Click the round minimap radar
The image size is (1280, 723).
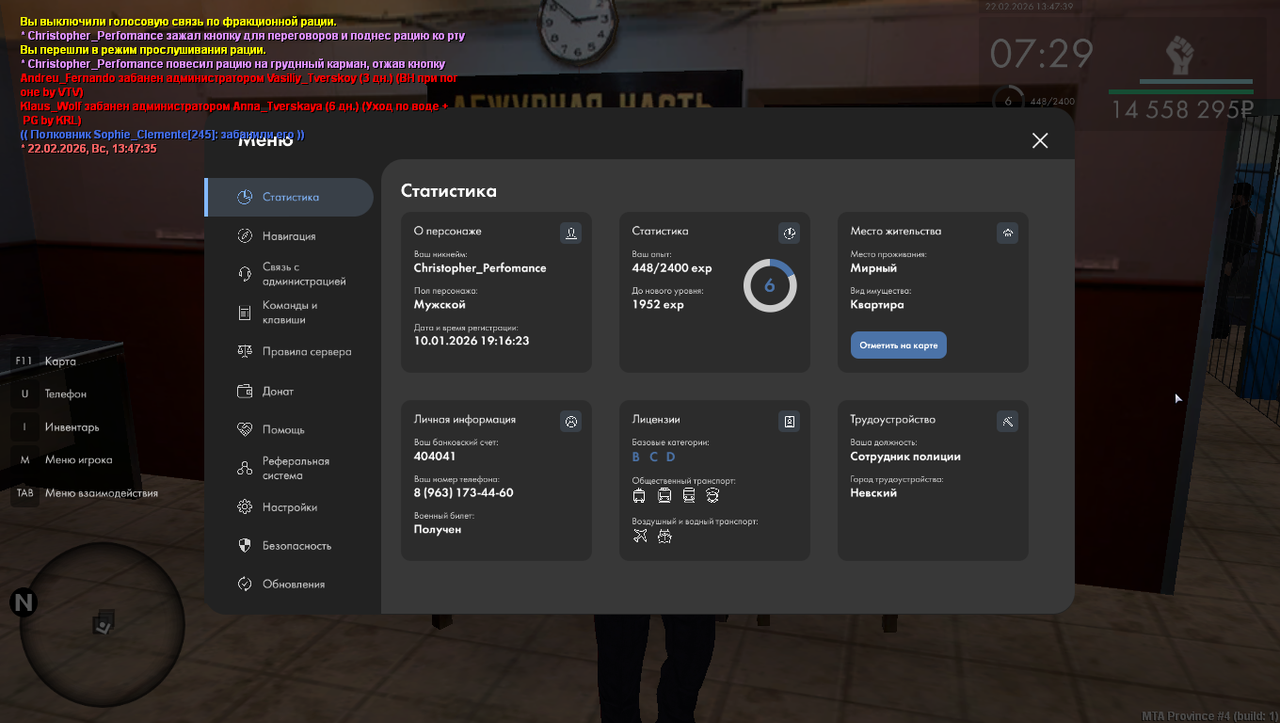point(102,623)
